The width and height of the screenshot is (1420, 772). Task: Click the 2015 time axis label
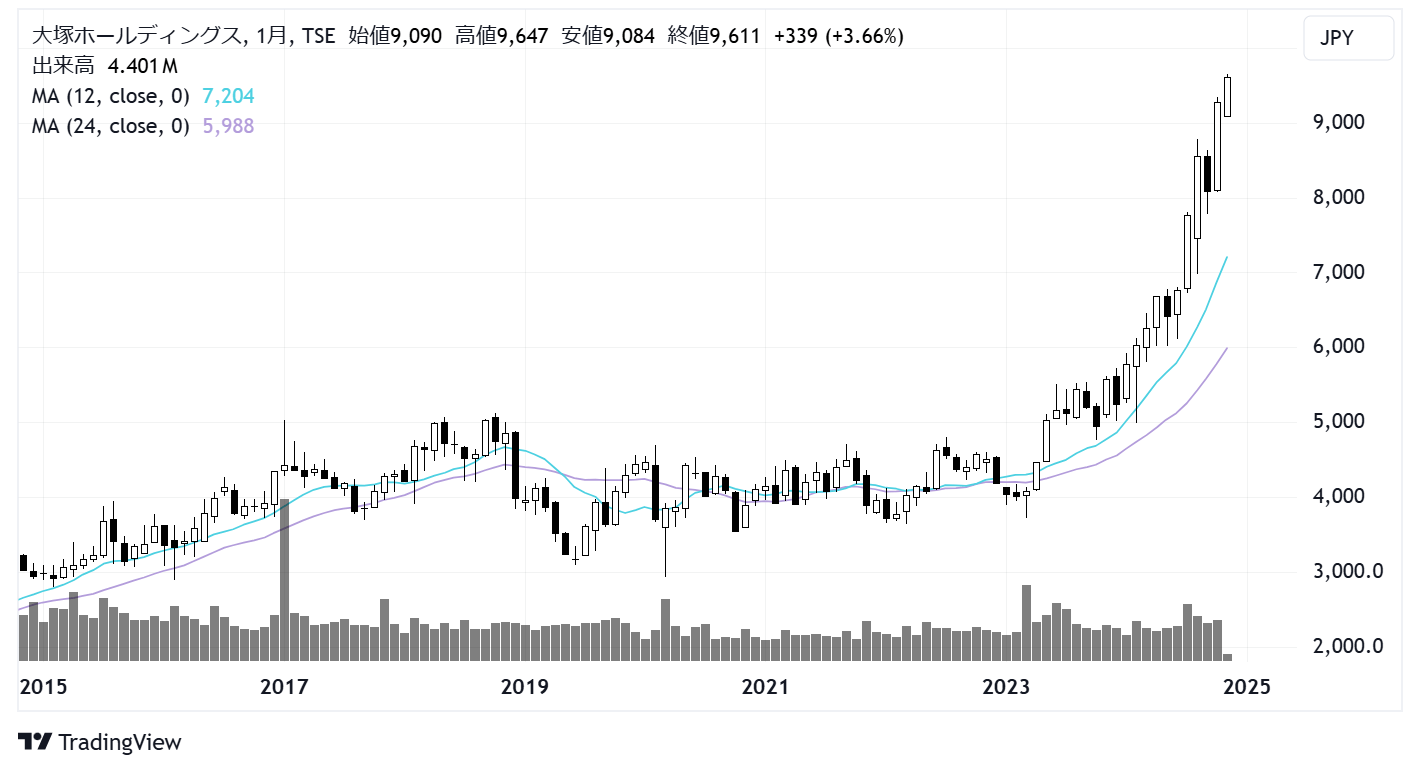[42, 688]
